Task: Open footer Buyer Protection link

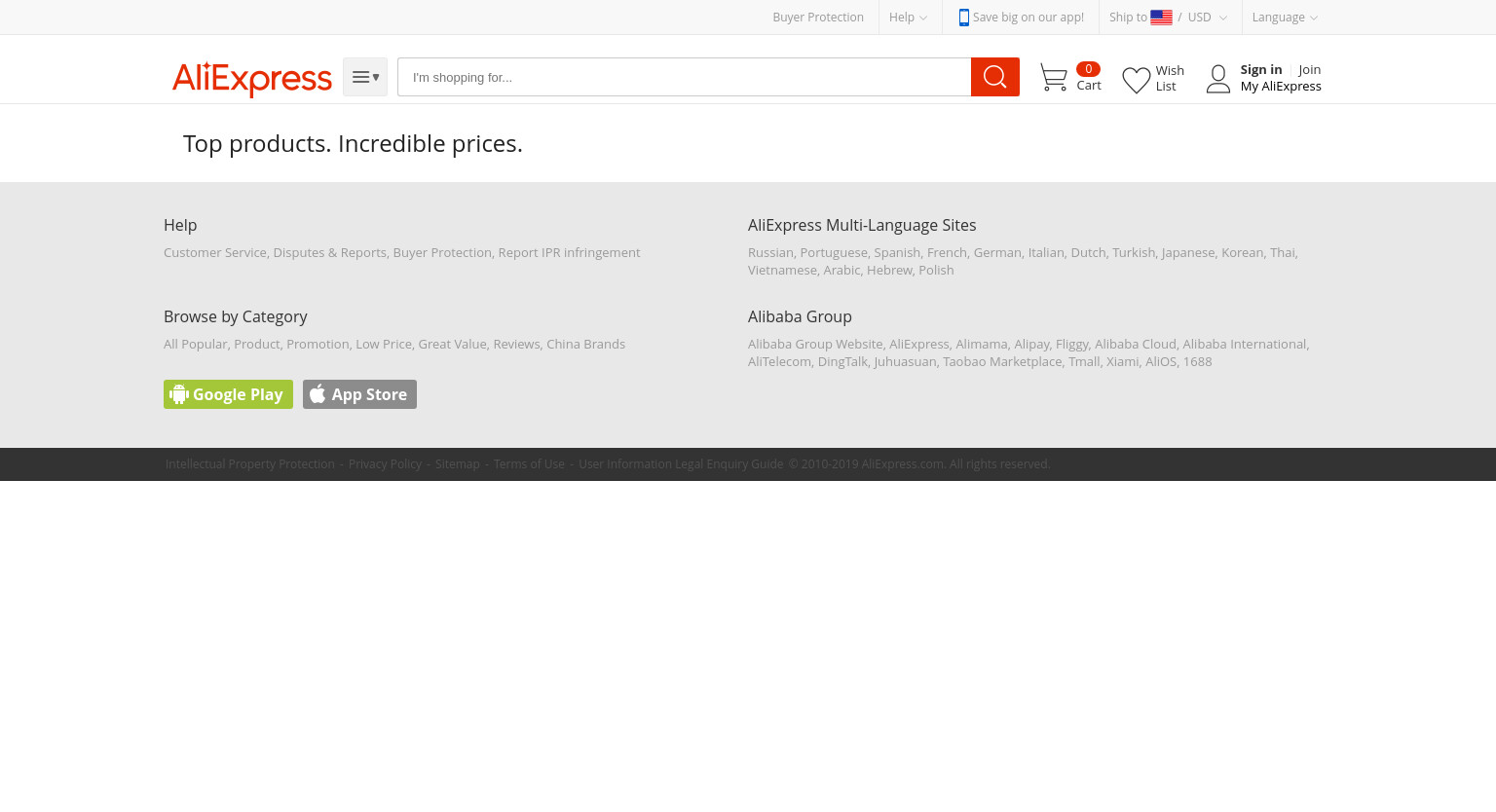Action: 442,252
